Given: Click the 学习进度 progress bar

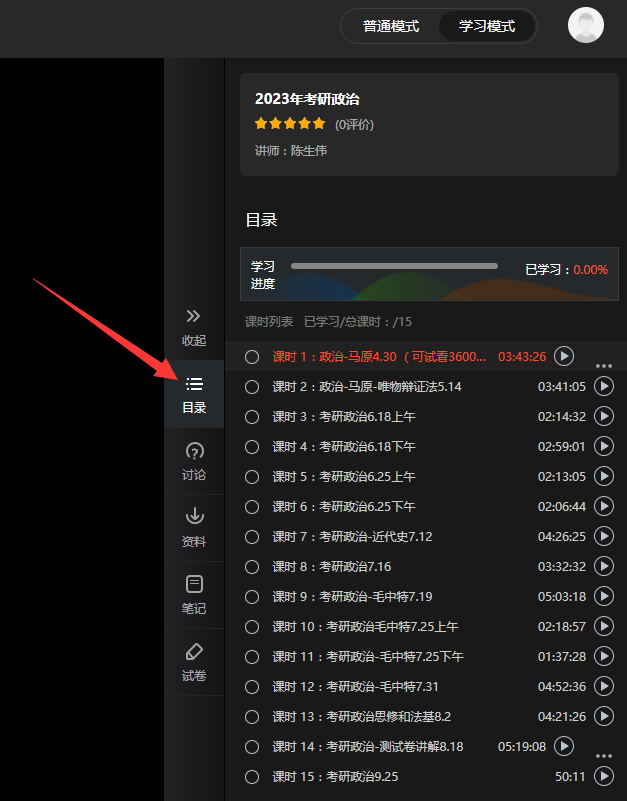Looking at the screenshot, I should (394, 266).
